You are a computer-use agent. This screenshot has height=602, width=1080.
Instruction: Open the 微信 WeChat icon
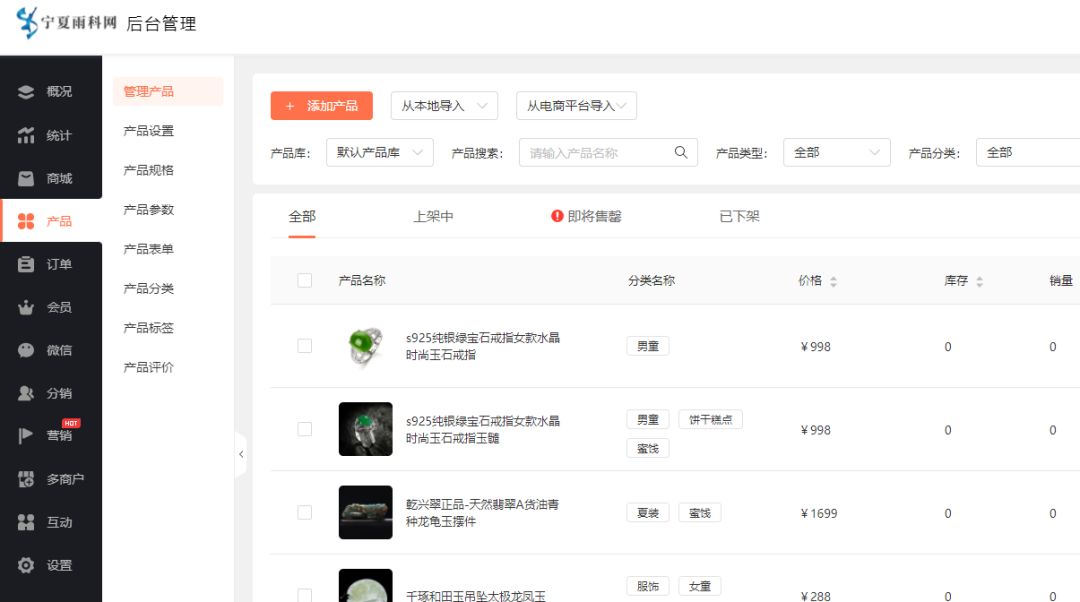[25, 350]
